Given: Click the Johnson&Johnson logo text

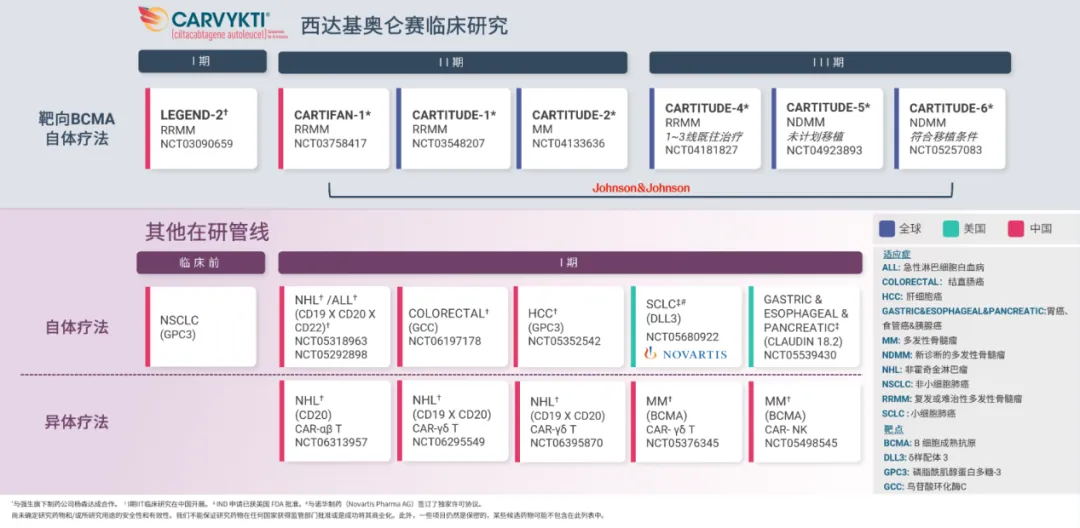Looking at the screenshot, I should [641, 188].
